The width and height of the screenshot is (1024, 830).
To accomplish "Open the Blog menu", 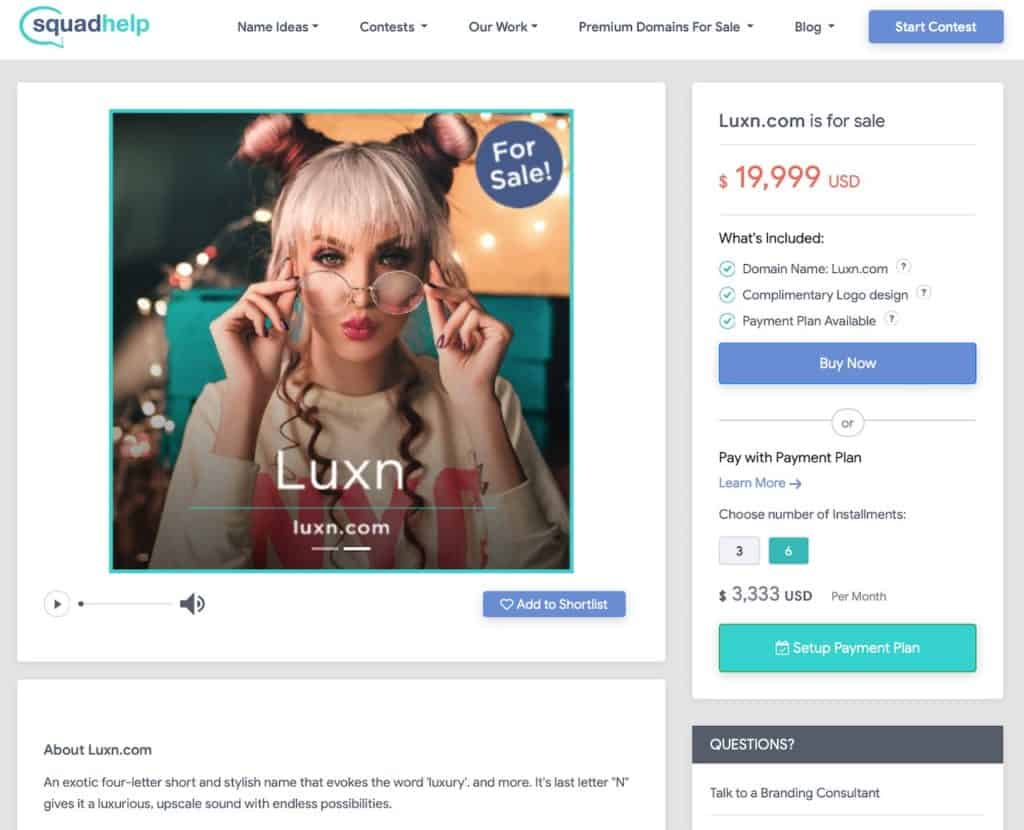I will click(x=814, y=27).
